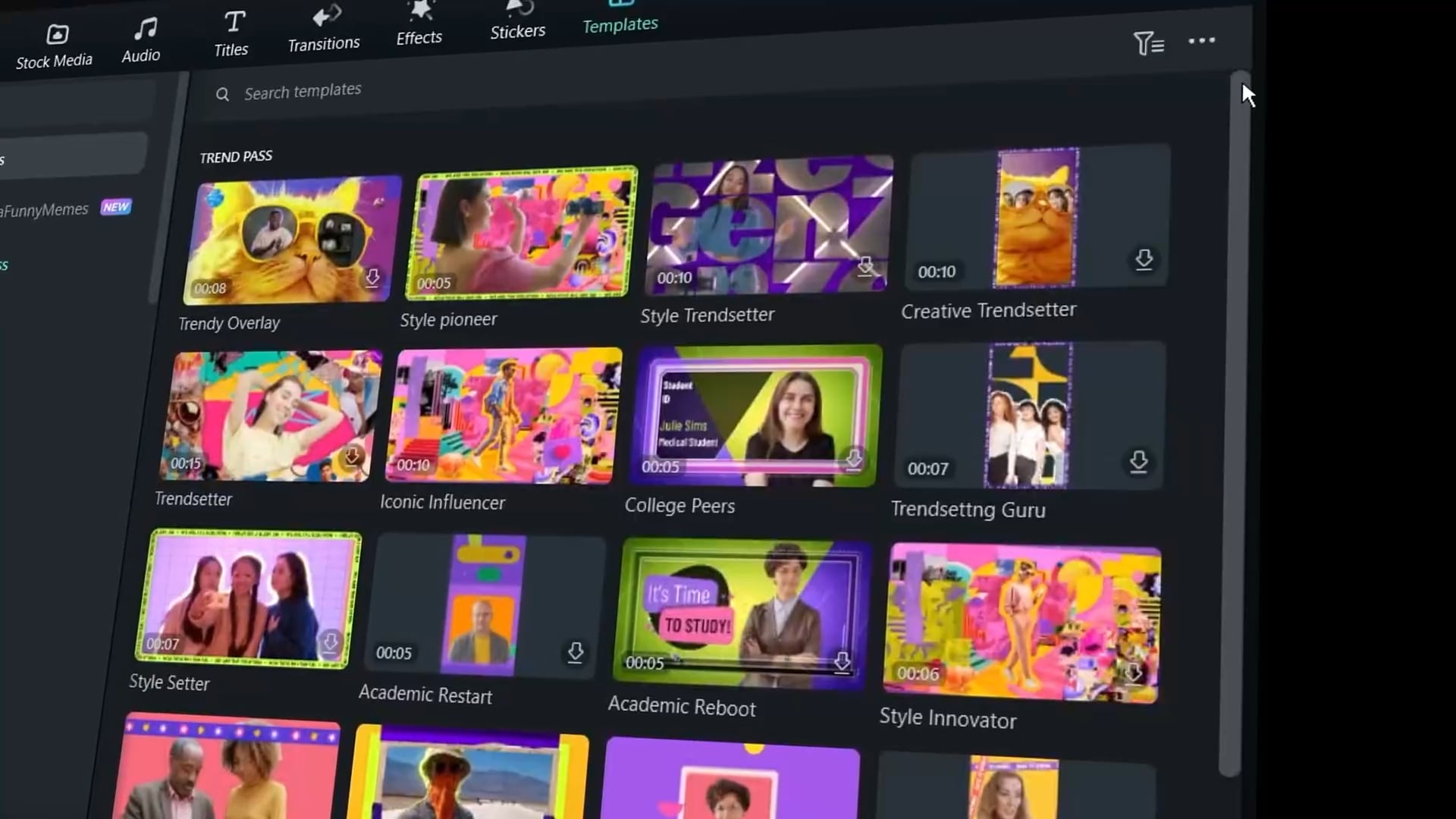Download the Academic Restart template
Screen dimensions: 1456x819
pos(576,652)
